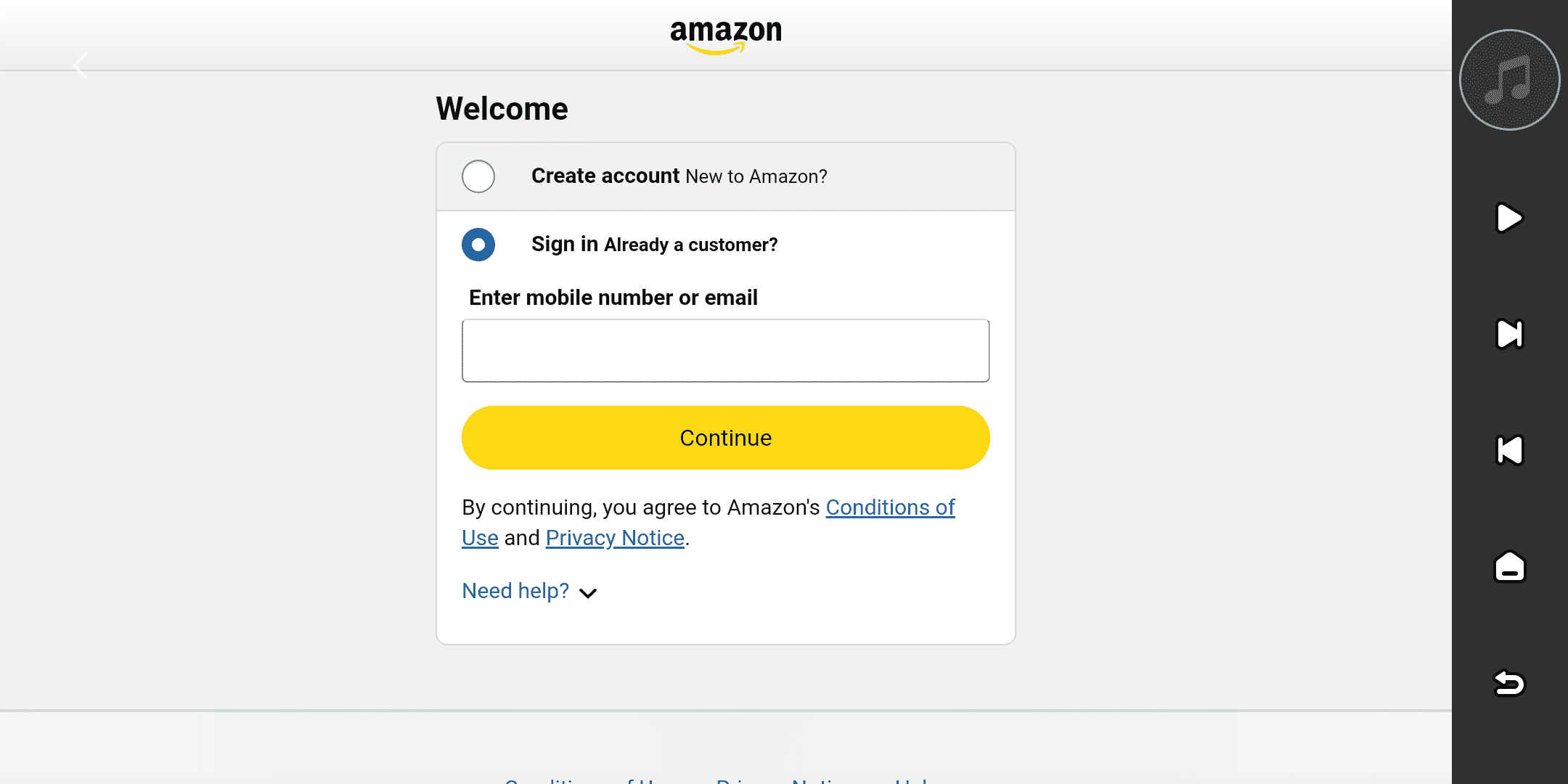Tap the home icon in the sidebar
This screenshot has height=784, width=1568.
(1509, 566)
